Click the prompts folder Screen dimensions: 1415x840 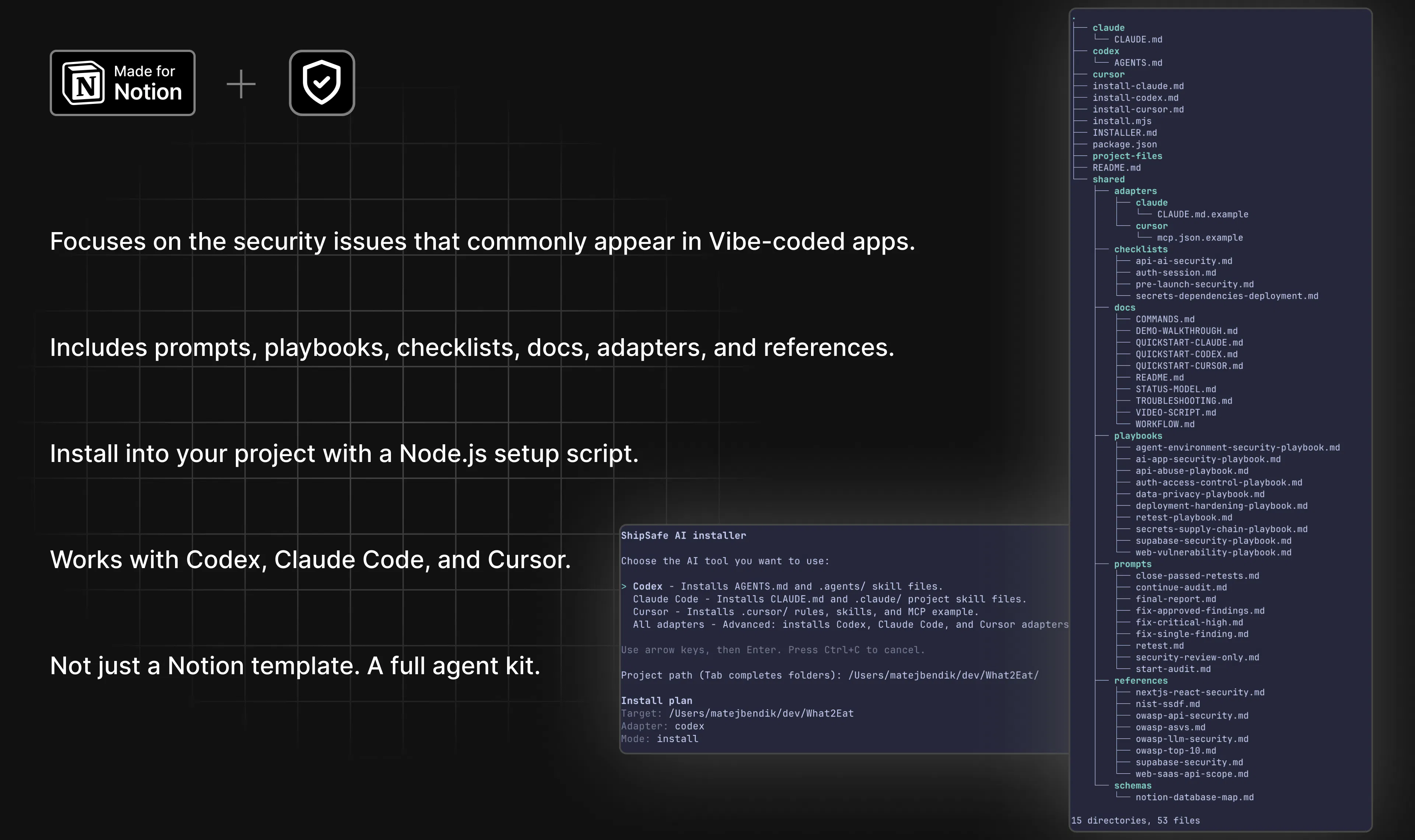(x=1133, y=564)
